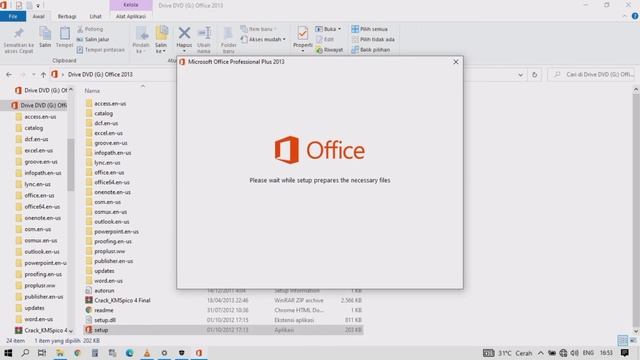640x360 pixels.
Task: Click the Hapus delete X icon
Action: pyautogui.click(x=184, y=33)
